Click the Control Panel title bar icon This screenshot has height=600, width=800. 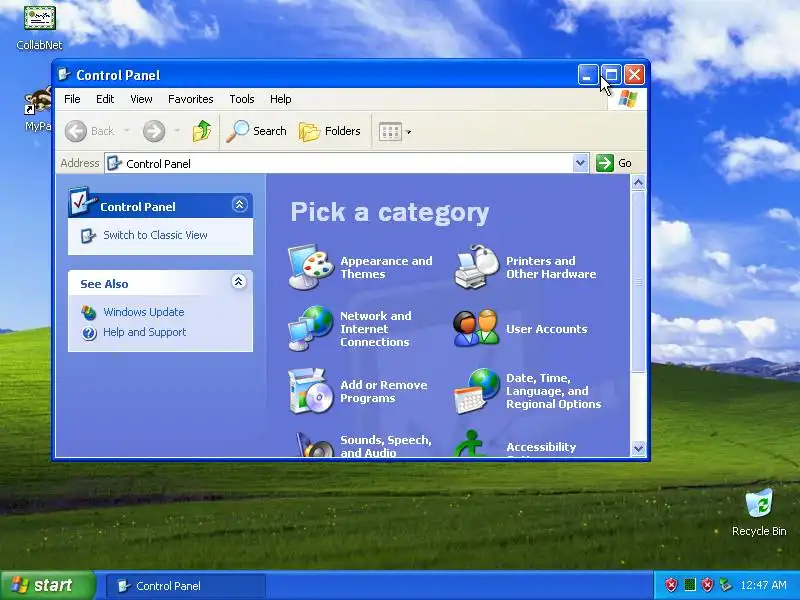point(64,75)
